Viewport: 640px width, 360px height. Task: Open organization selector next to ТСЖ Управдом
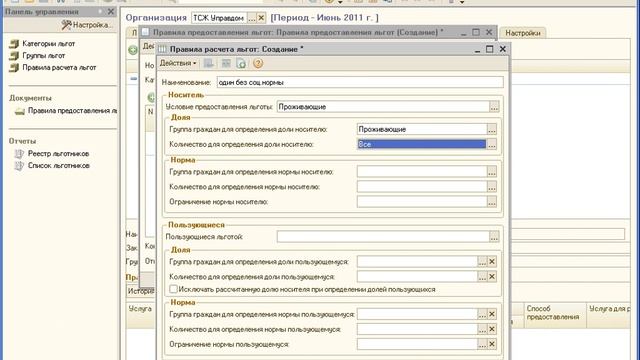(x=252, y=18)
